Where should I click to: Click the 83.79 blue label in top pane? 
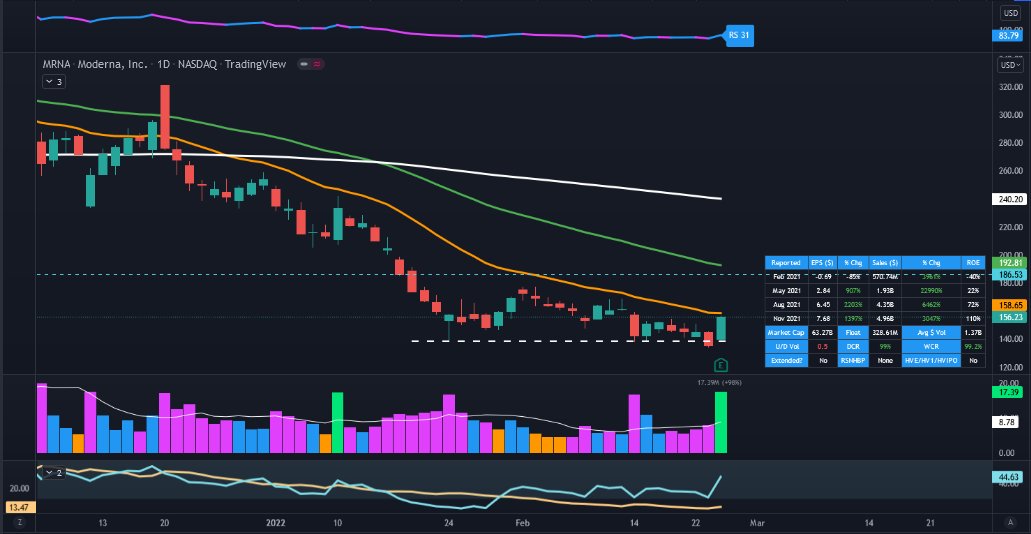[x=1005, y=36]
